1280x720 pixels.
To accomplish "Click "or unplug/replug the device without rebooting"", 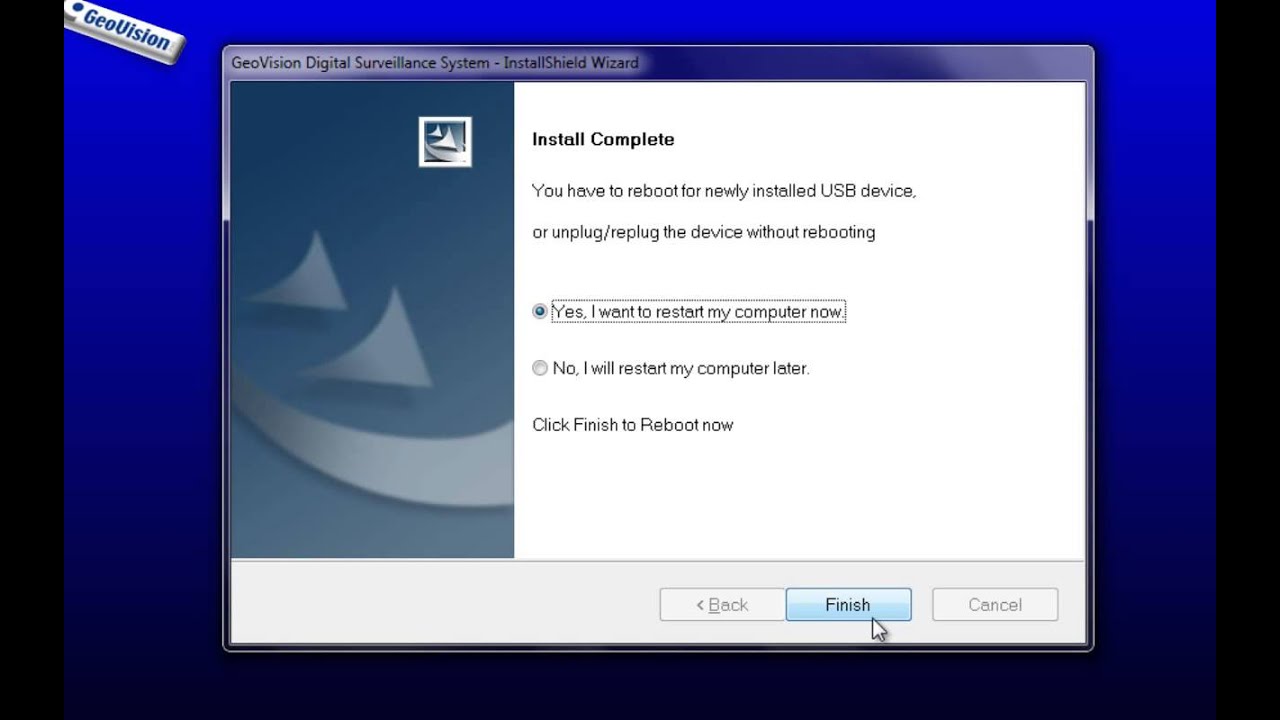I will 704,232.
